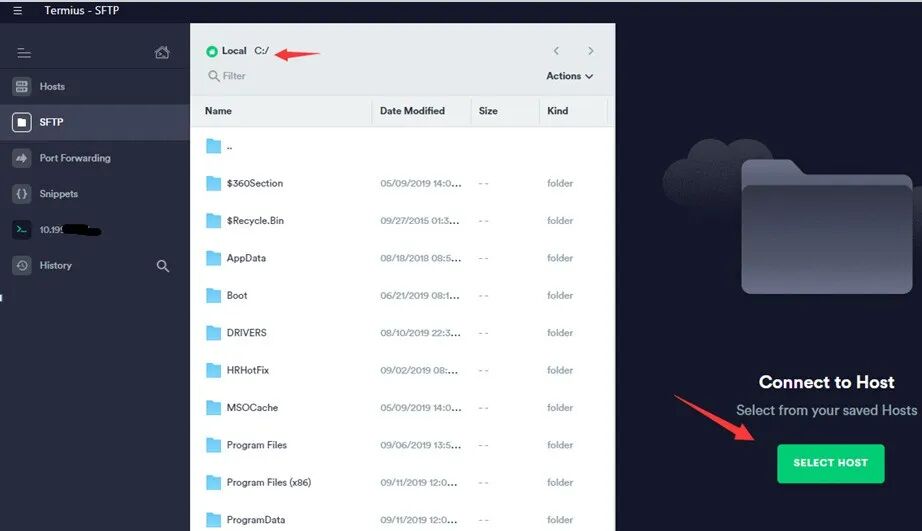This screenshot has height=531, width=922.
Task: Select the $360Section folder name
Action: pyautogui.click(x=255, y=183)
